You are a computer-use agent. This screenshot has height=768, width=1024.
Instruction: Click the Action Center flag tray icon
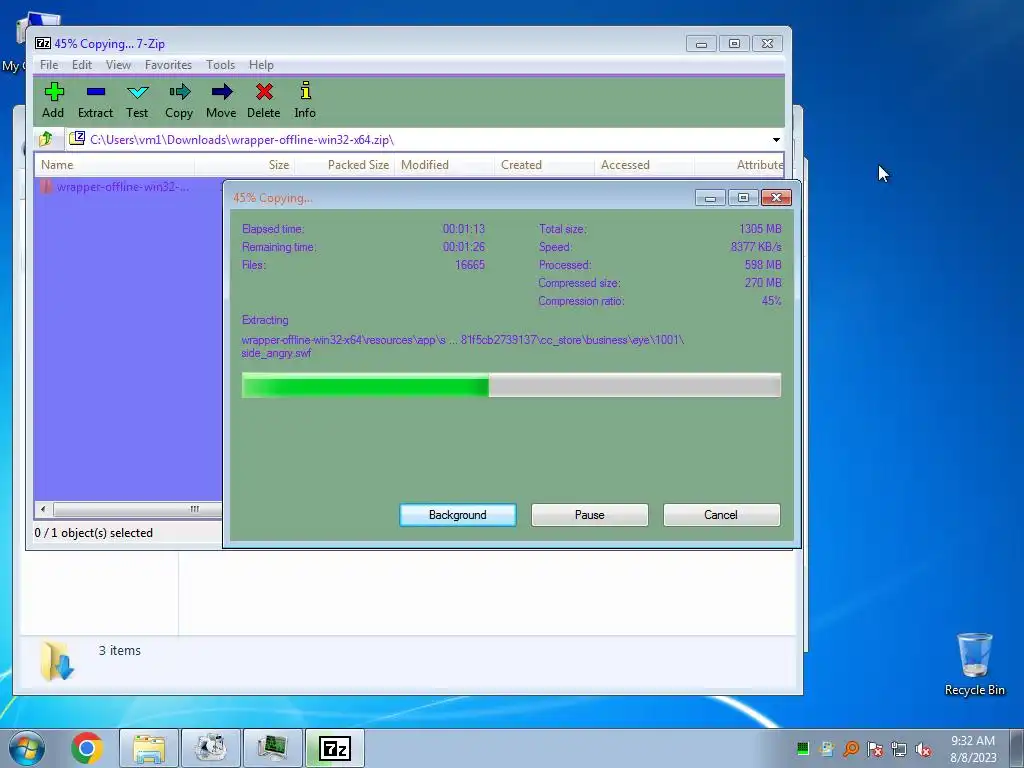click(875, 749)
